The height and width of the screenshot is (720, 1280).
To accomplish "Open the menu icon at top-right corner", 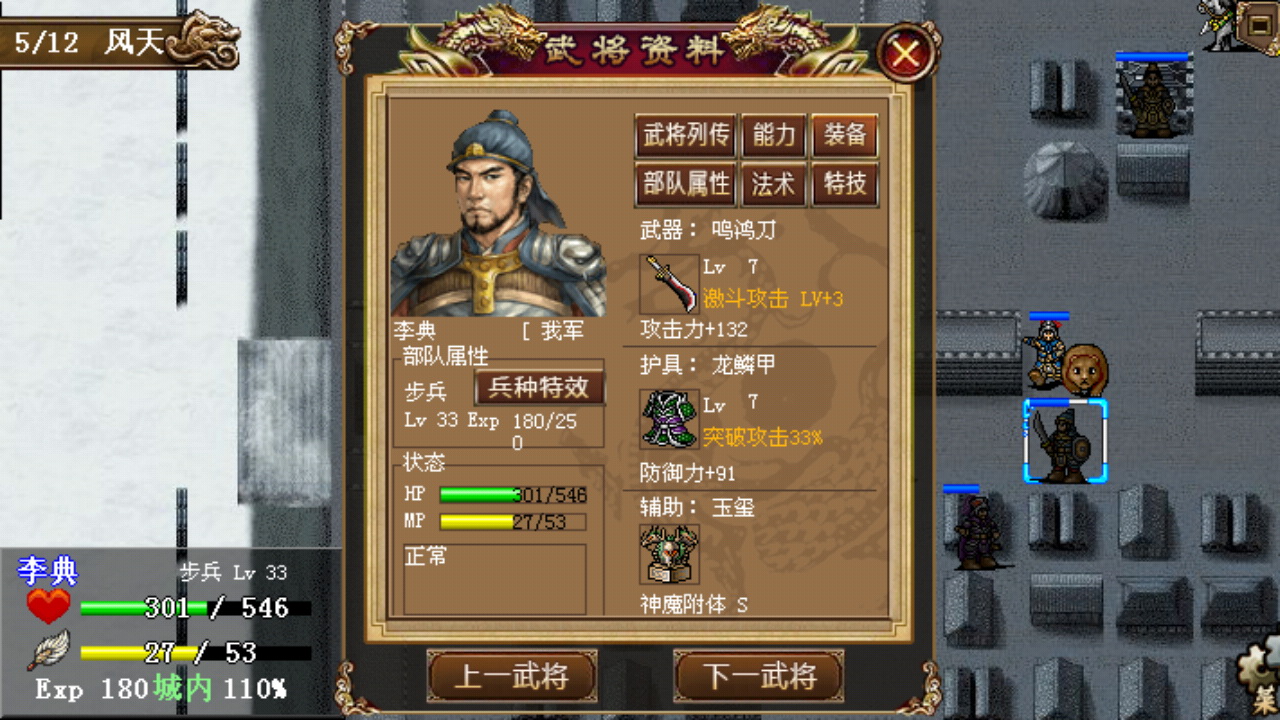I will tap(1256, 23).
